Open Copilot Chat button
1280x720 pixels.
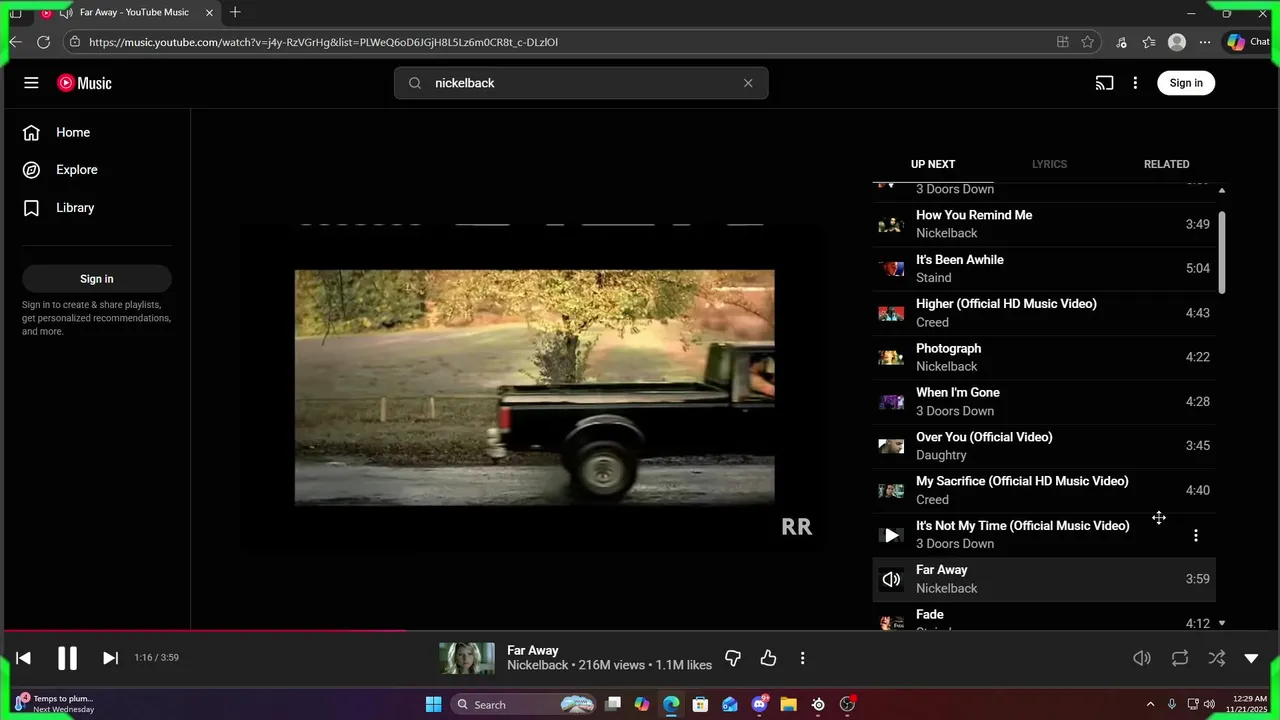pyautogui.click(x=1248, y=42)
